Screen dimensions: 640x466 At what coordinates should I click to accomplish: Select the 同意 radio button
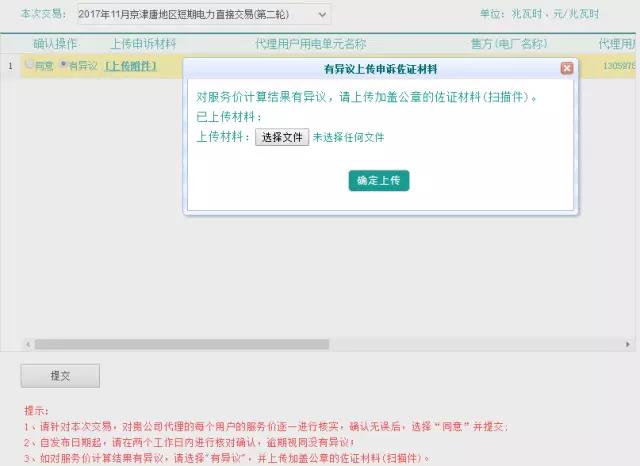[29, 65]
